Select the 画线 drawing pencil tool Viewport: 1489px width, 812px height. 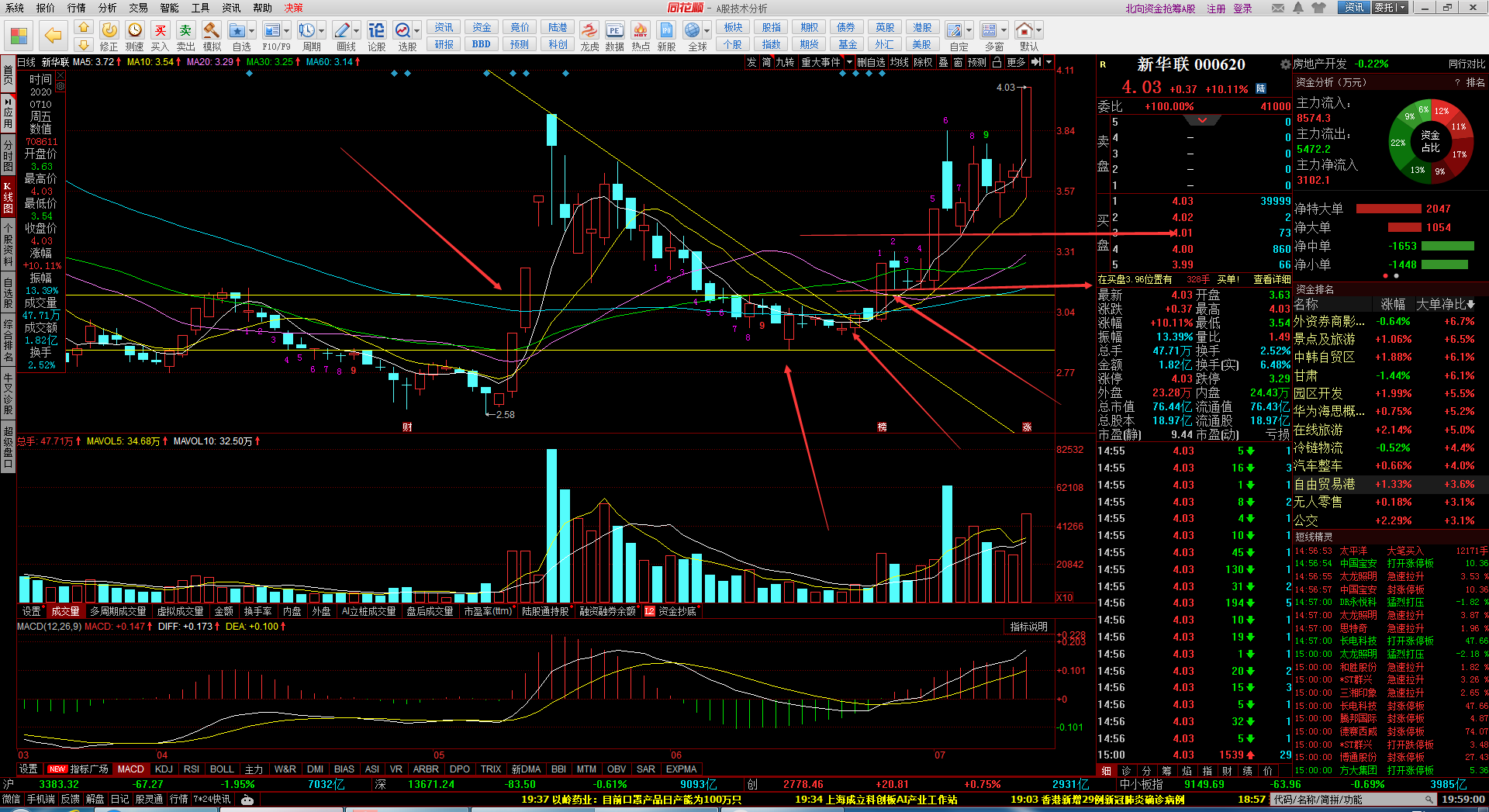pyautogui.click(x=341, y=30)
